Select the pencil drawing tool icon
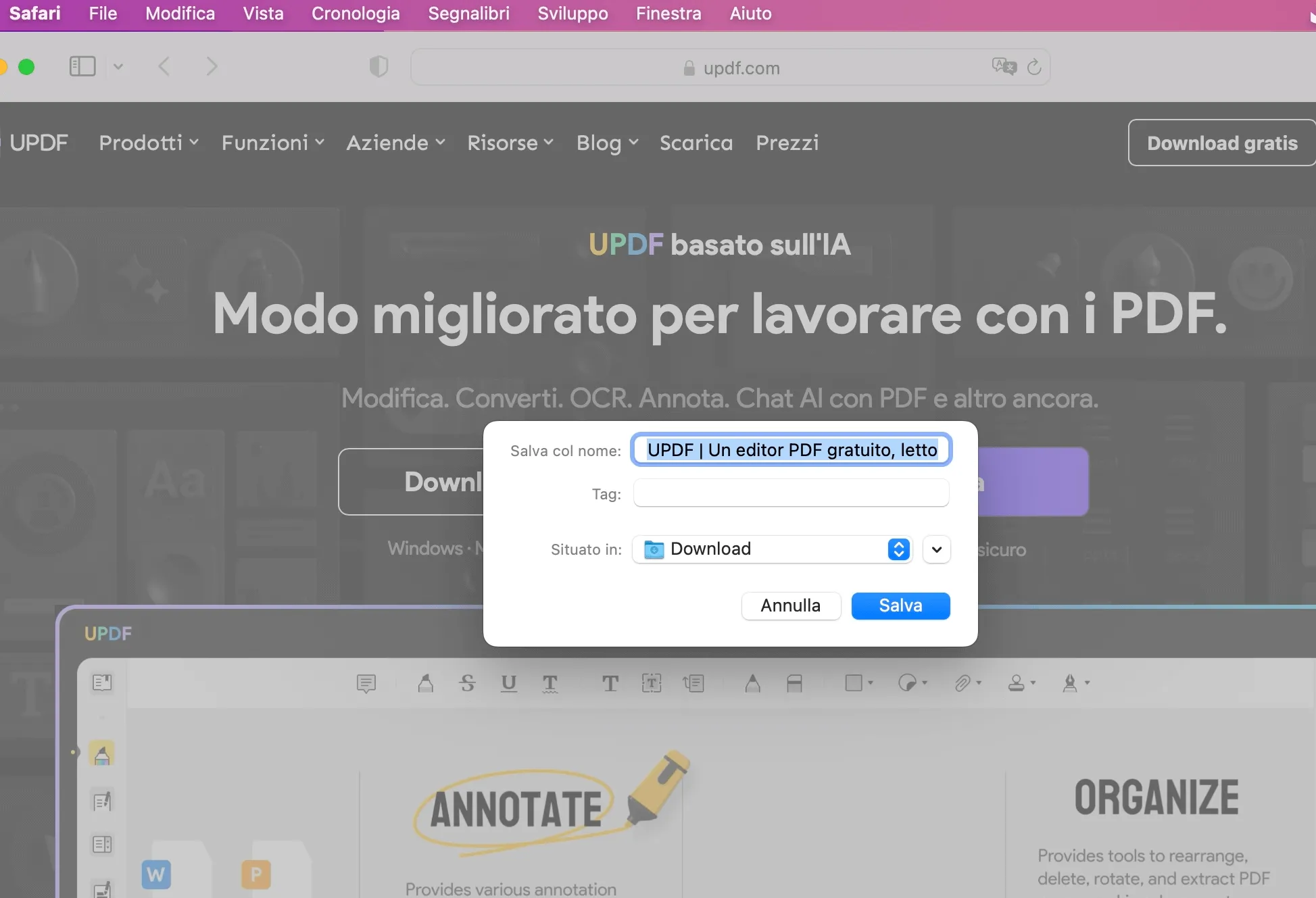Screen dimensions: 1316x898 point(752,683)
